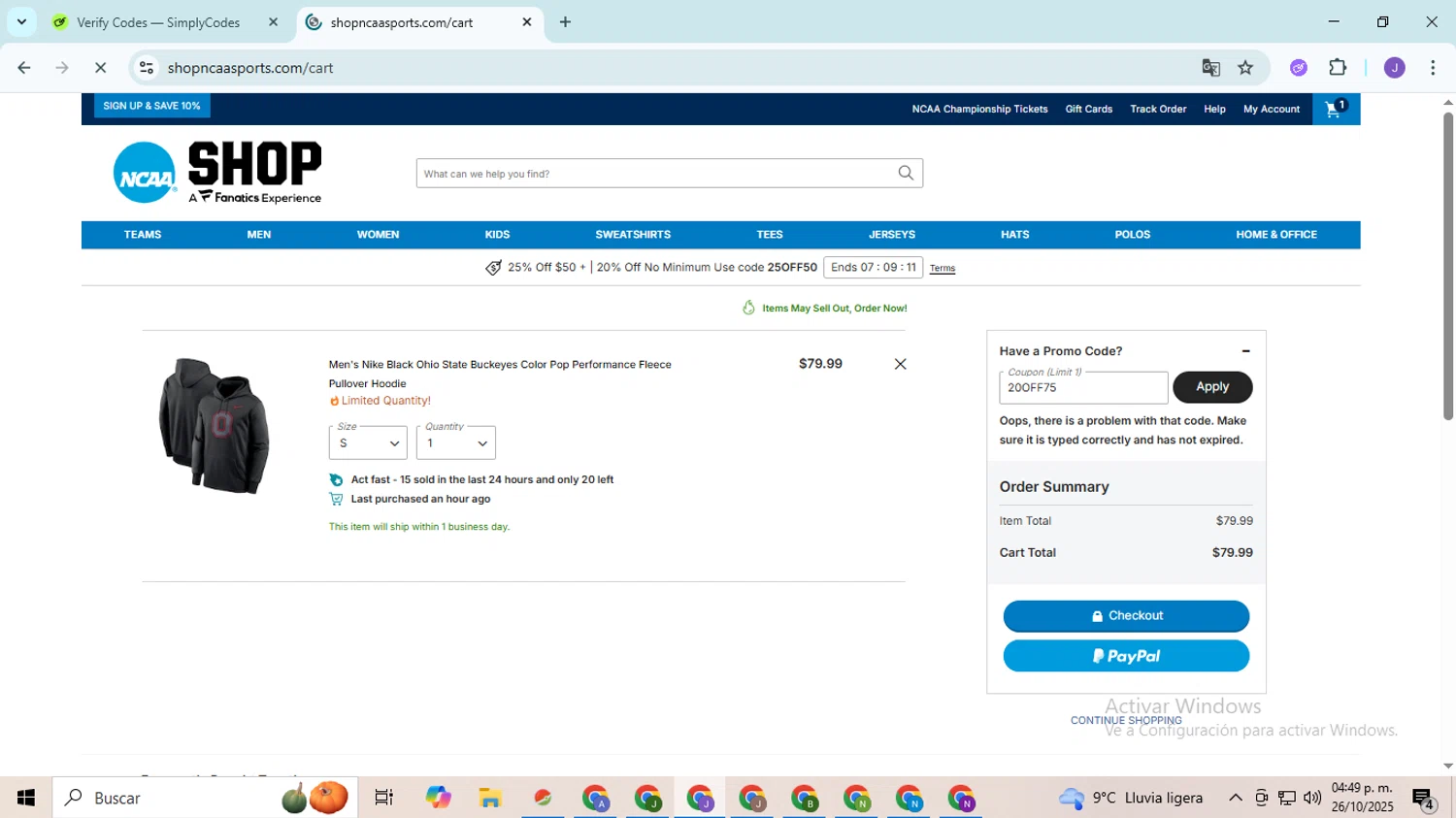This screenshot has height=818, width=1456.
Task: Open the TEES menu
Action: pyautogui.click(x=770, y=235)
